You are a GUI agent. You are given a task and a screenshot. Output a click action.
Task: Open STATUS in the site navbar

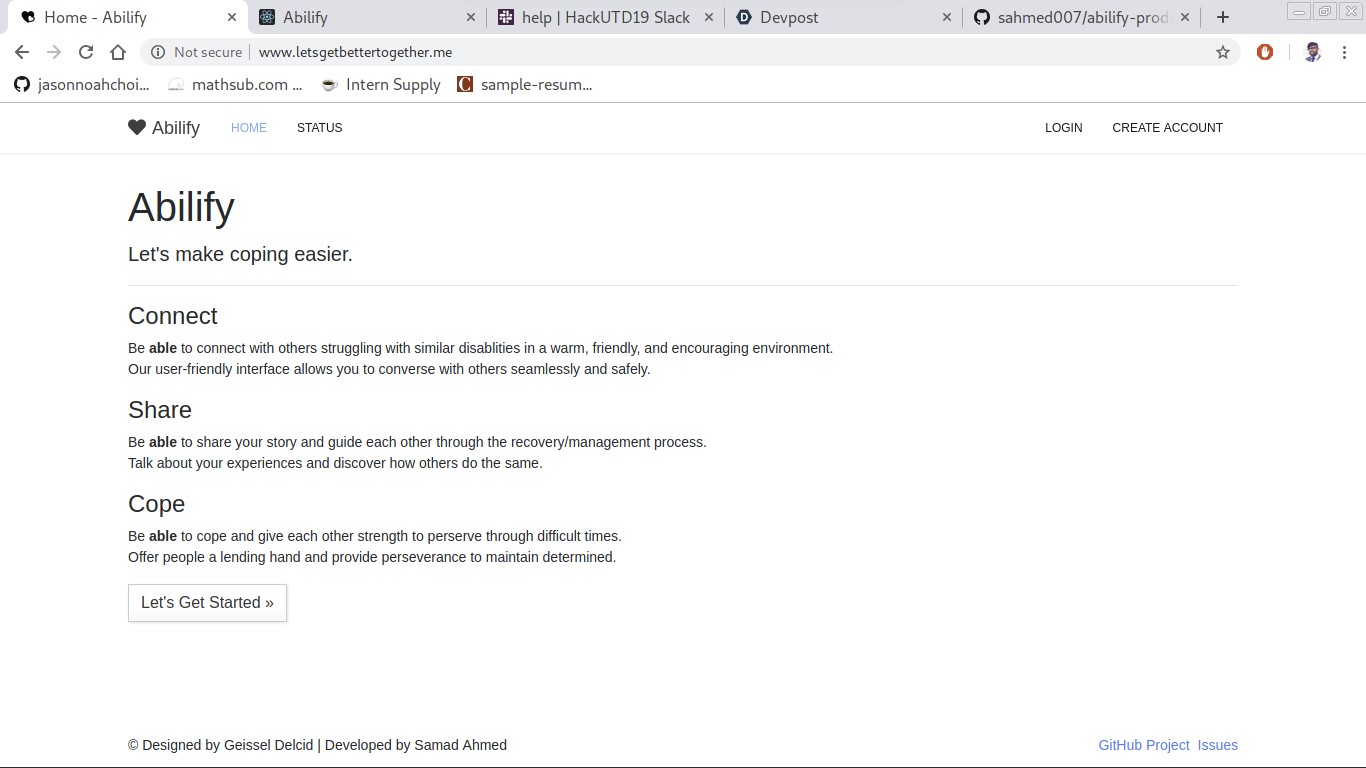(x=320, y=128)
